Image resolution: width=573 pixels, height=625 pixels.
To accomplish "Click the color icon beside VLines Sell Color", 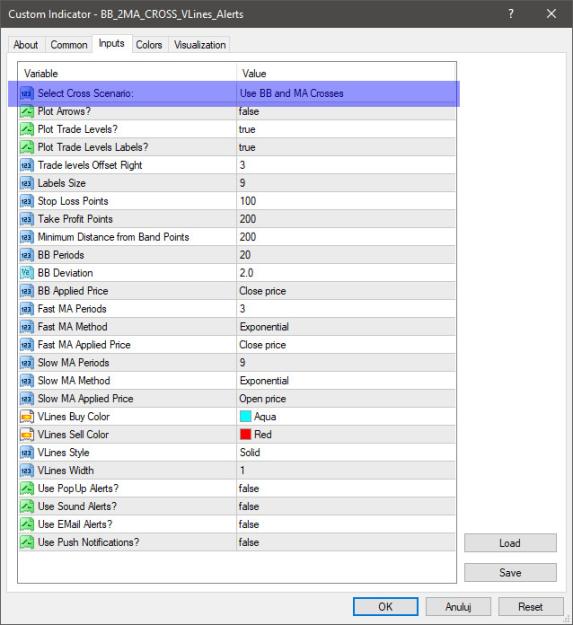I will (27, 434).
